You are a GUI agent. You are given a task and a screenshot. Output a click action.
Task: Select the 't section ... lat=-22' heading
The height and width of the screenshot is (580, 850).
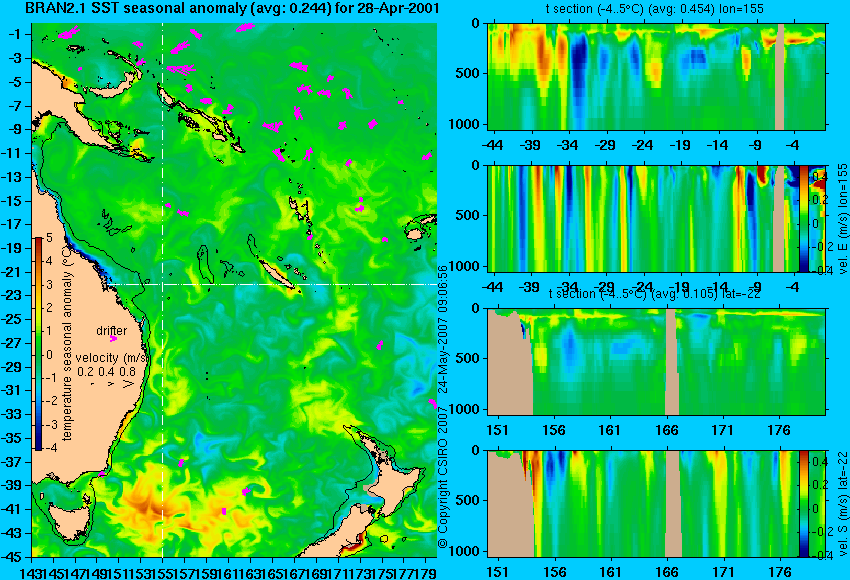tap(655, 293)
